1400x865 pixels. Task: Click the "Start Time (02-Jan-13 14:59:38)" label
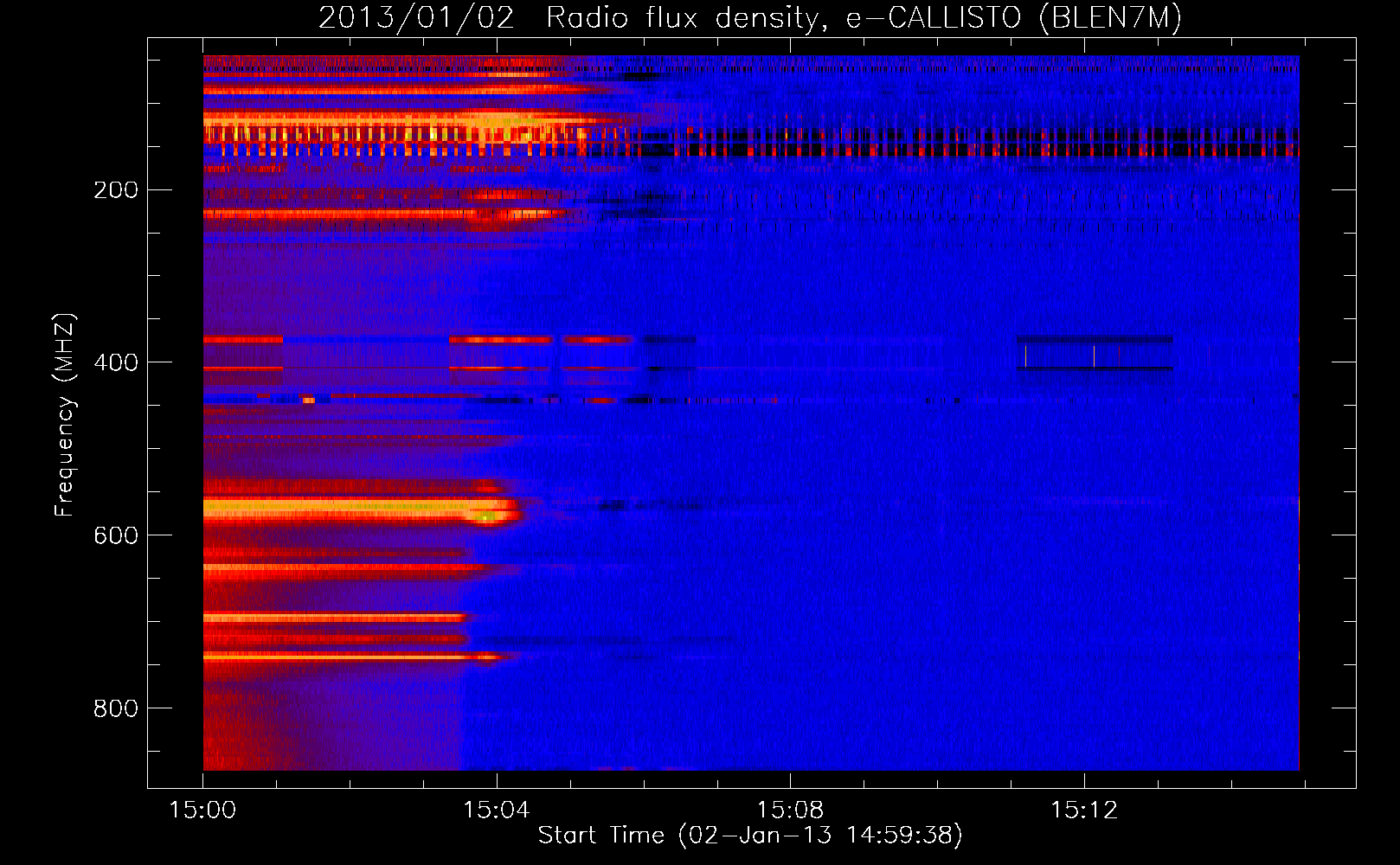[750, 836]
